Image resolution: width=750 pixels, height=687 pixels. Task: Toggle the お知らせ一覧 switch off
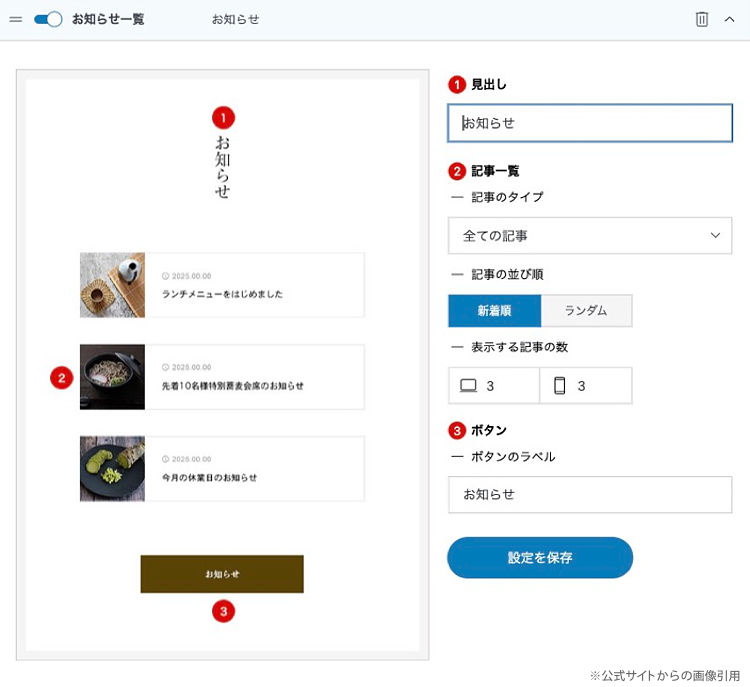[48, 19]
